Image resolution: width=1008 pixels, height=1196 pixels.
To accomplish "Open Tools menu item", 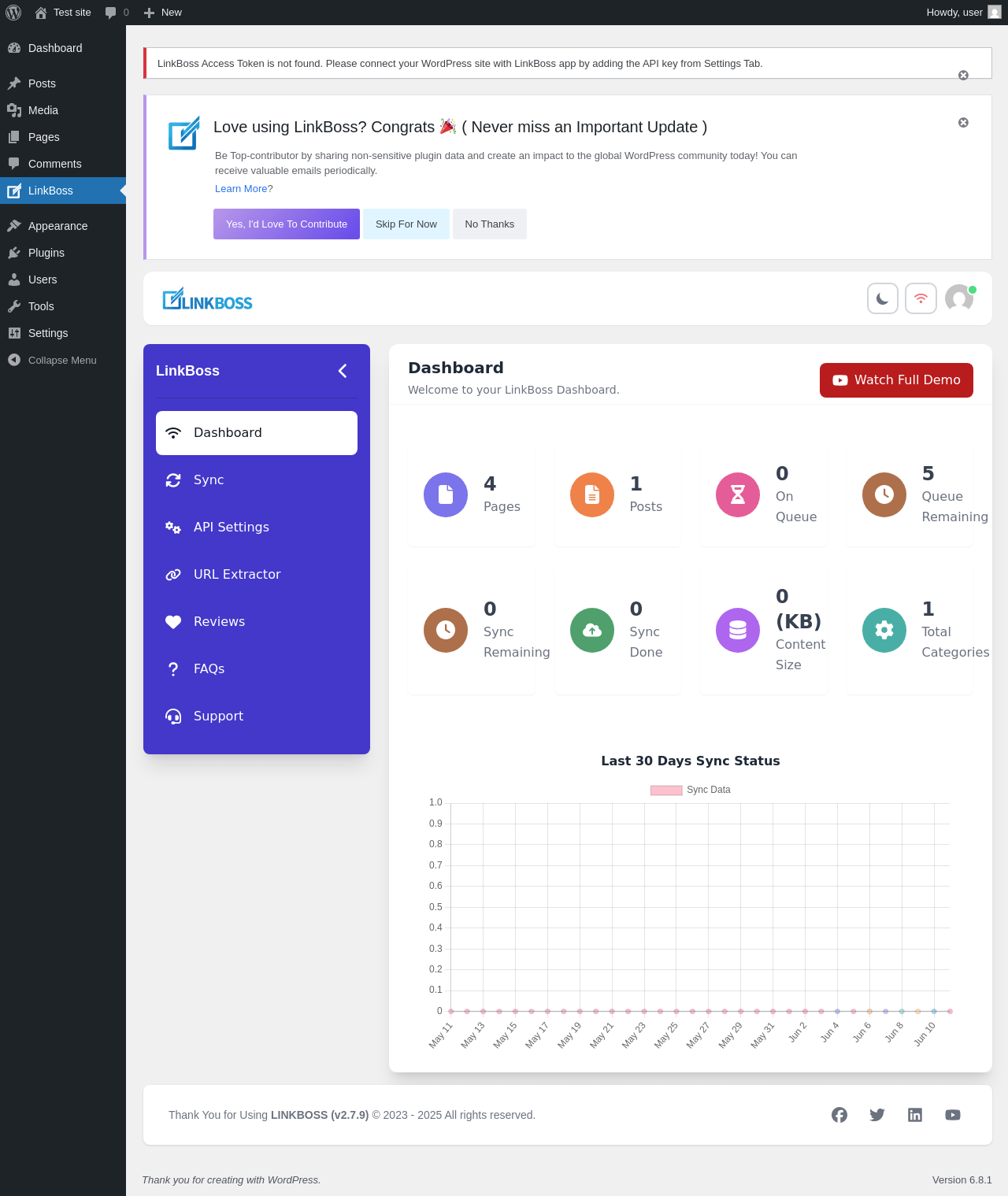I will [63, 306].
